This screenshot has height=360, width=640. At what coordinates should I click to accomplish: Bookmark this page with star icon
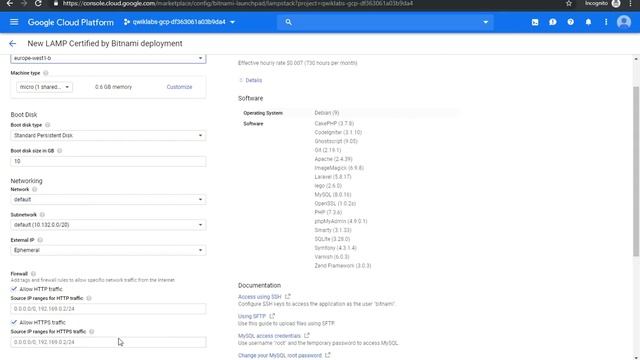[569, 4]
